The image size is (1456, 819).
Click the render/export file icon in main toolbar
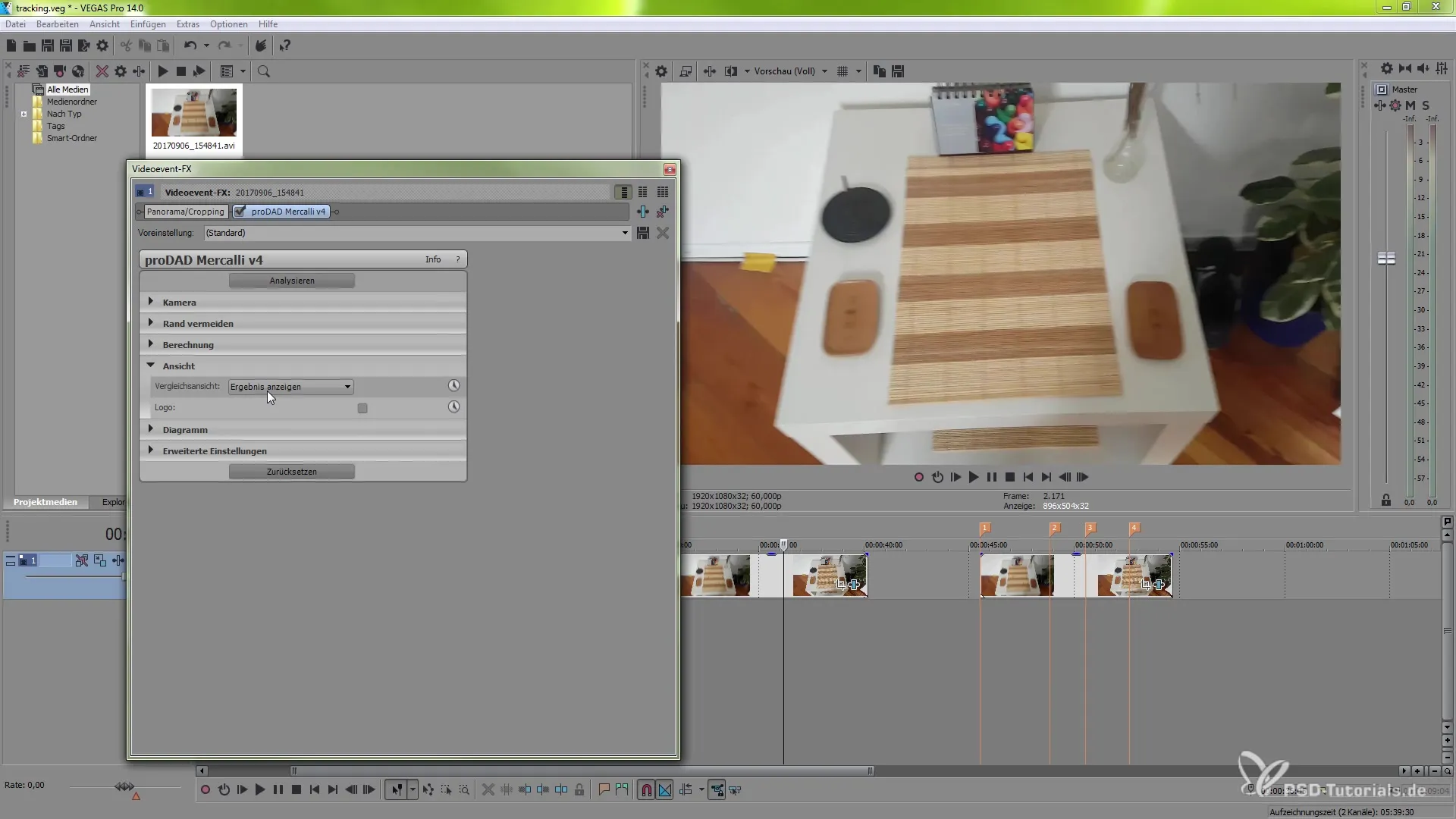tap(84, 45)
